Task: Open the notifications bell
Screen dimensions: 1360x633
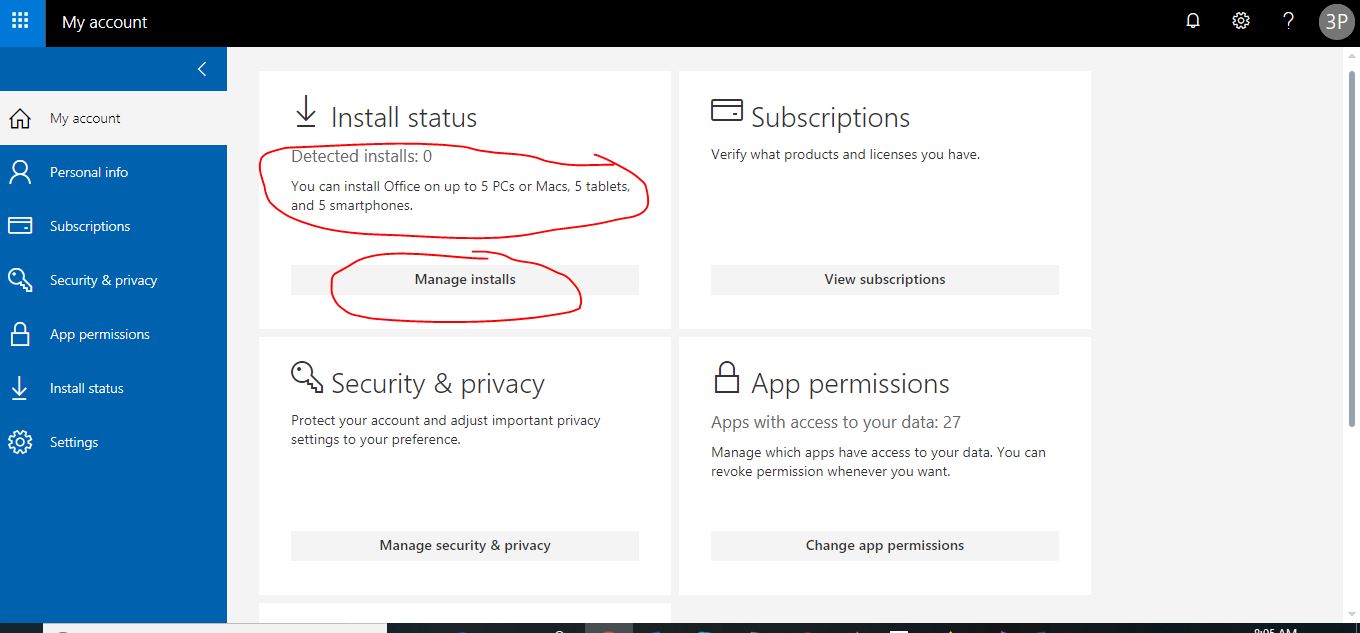Action: (1193, 21)
